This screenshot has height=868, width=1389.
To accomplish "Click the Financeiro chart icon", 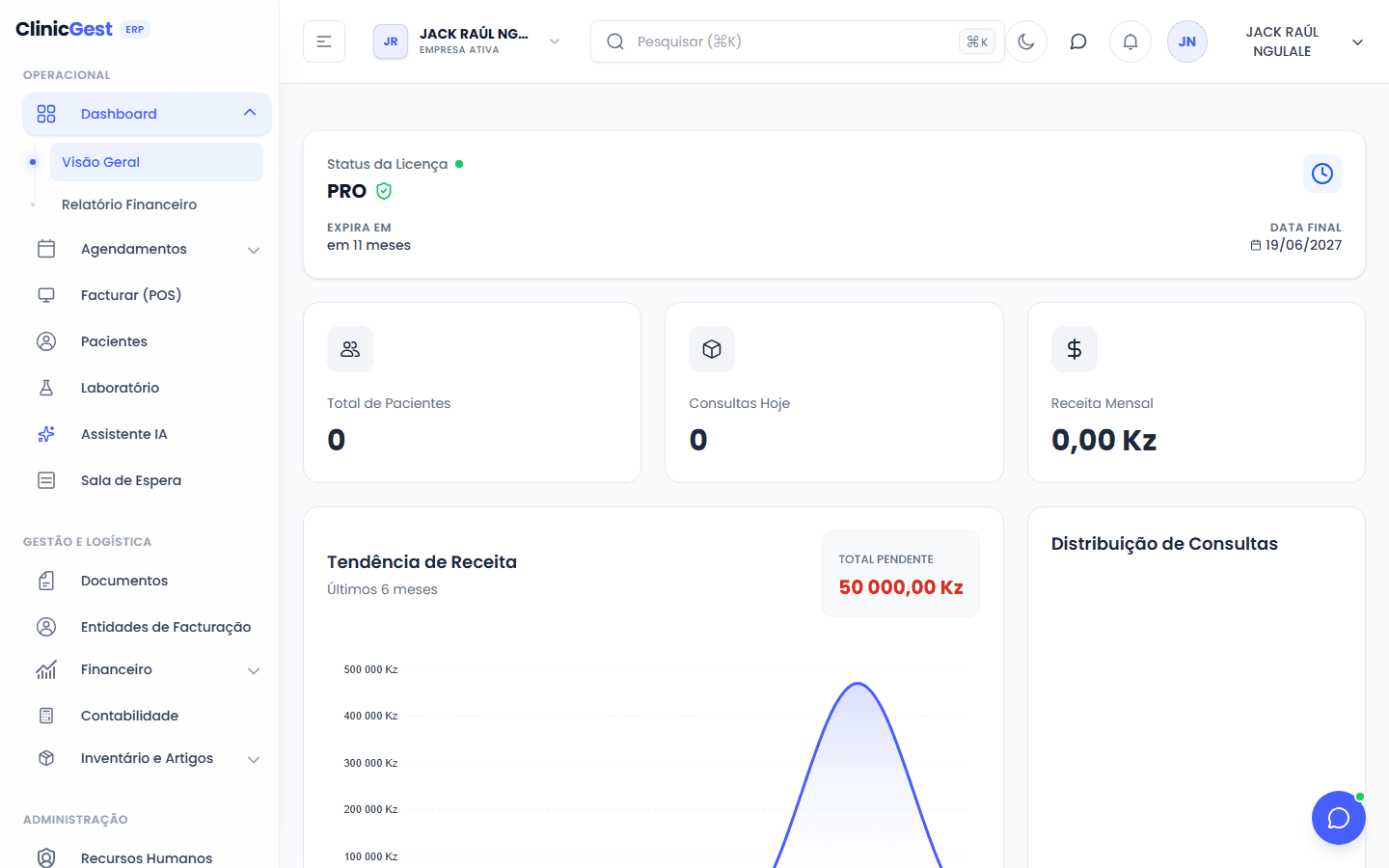I will 46,669.
